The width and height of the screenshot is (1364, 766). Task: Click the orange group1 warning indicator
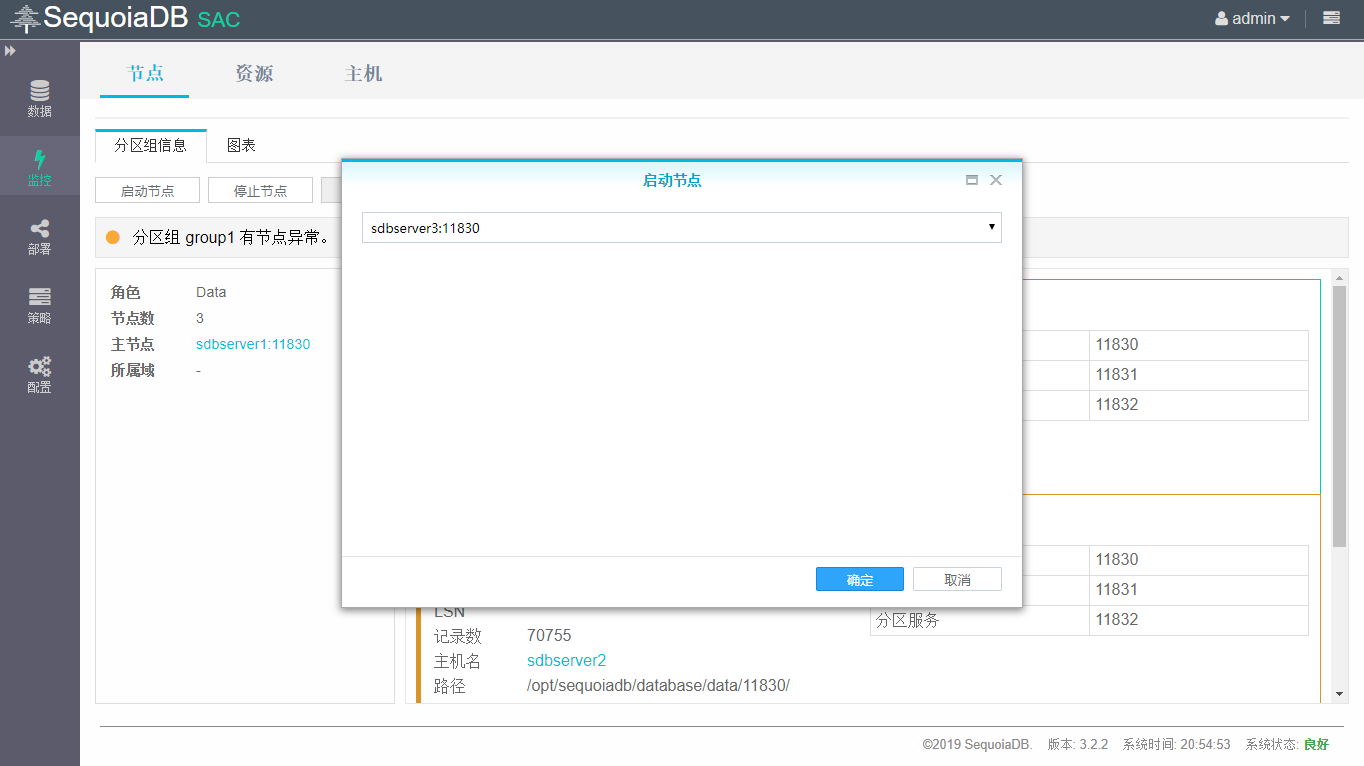click(x=113, y=237)
